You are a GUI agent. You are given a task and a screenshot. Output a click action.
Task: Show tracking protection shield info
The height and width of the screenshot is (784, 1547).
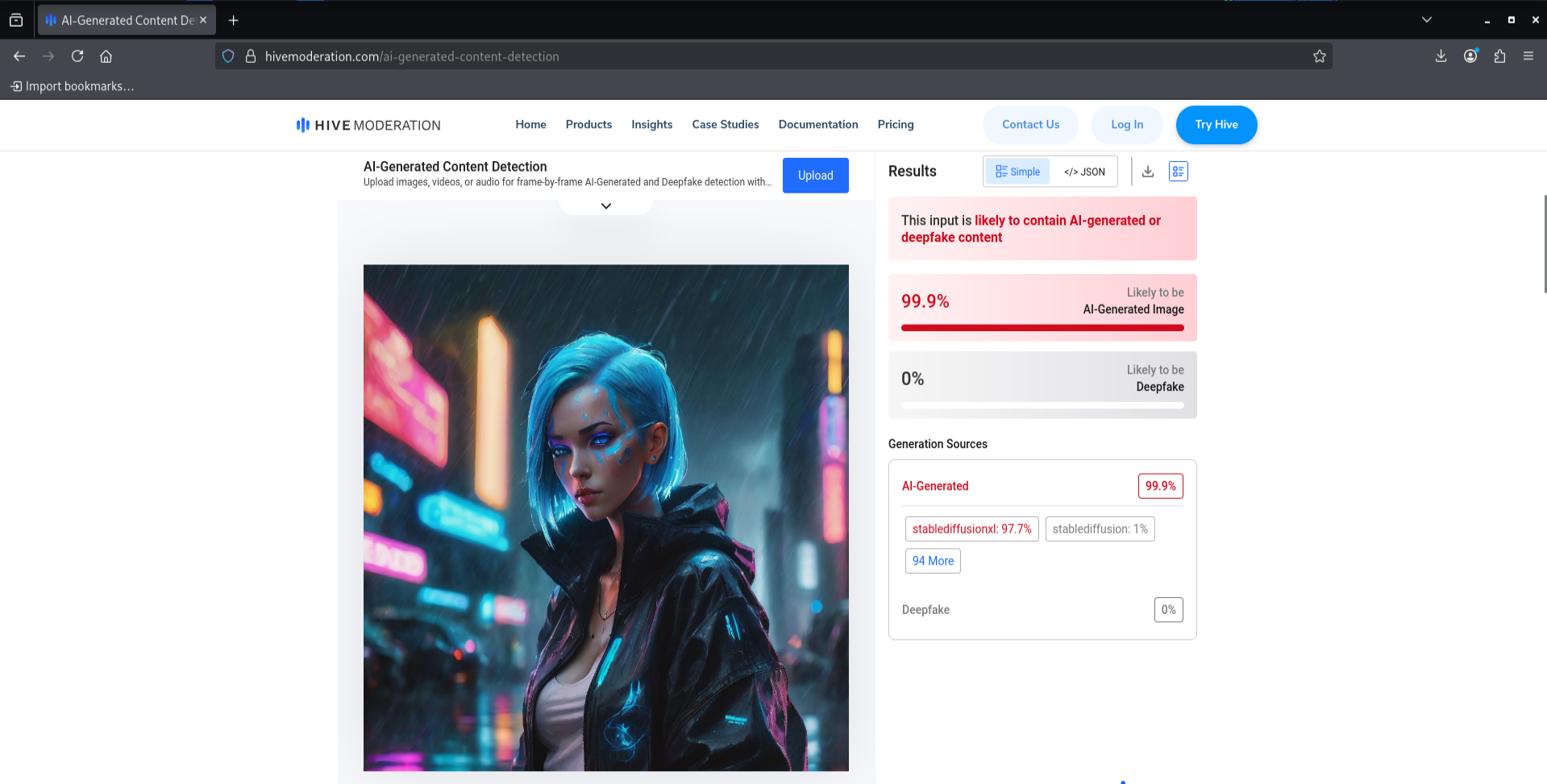[228, 56]
